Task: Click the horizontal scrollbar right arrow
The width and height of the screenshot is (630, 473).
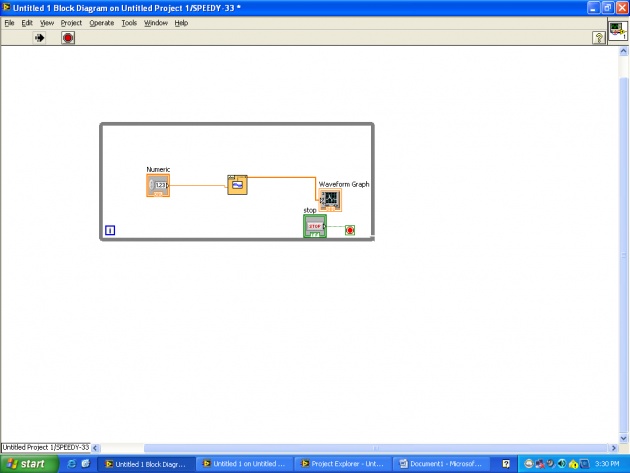Action: (x=614, y=448)
